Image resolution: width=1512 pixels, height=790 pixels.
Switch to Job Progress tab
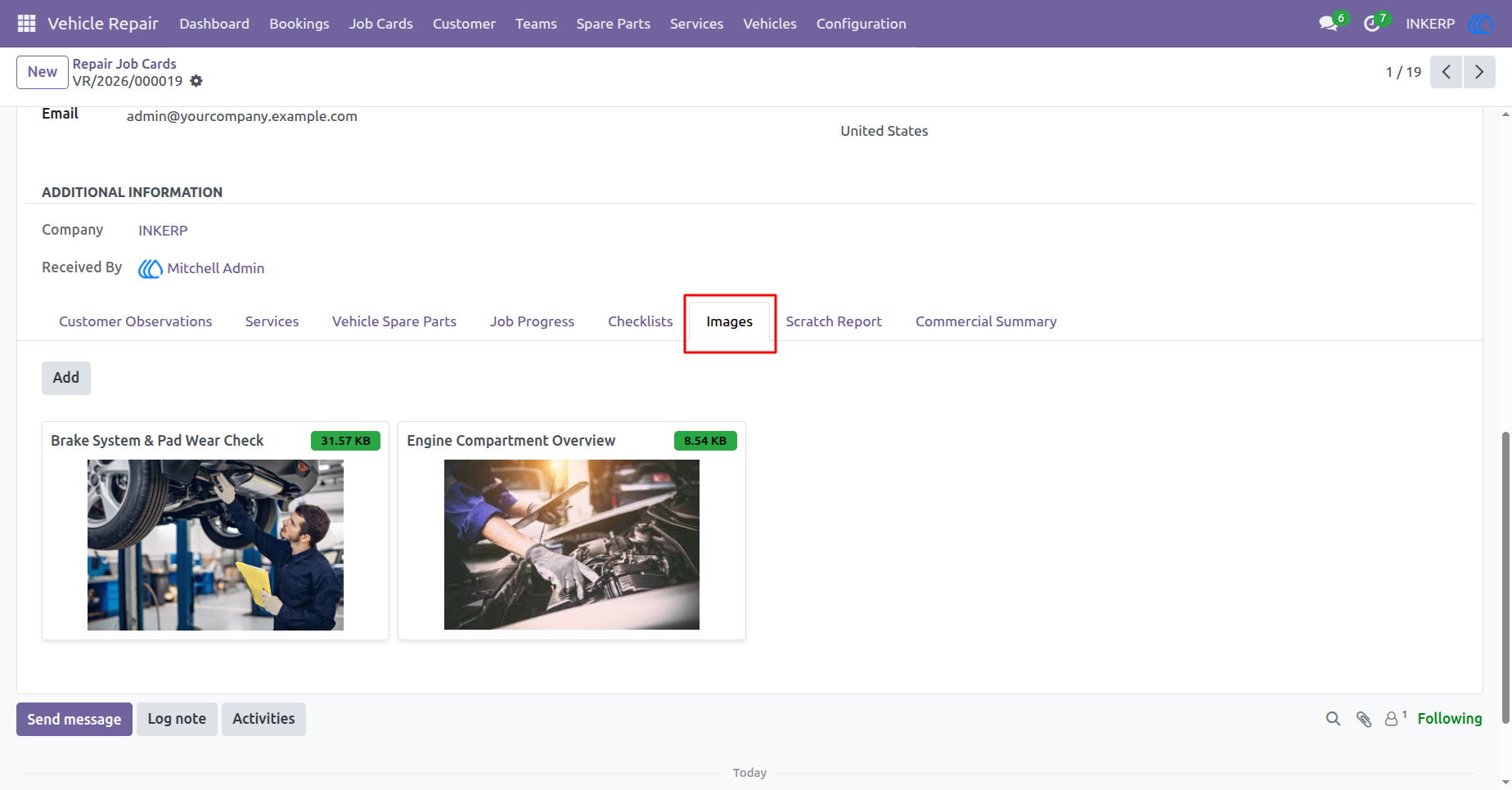pos(533,321)
